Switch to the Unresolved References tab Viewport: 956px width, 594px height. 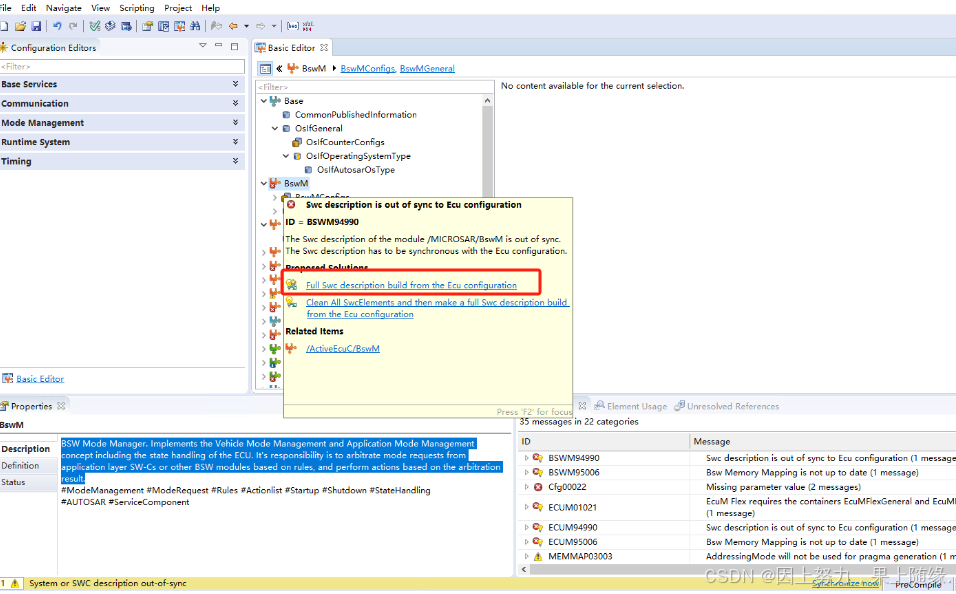726,406
